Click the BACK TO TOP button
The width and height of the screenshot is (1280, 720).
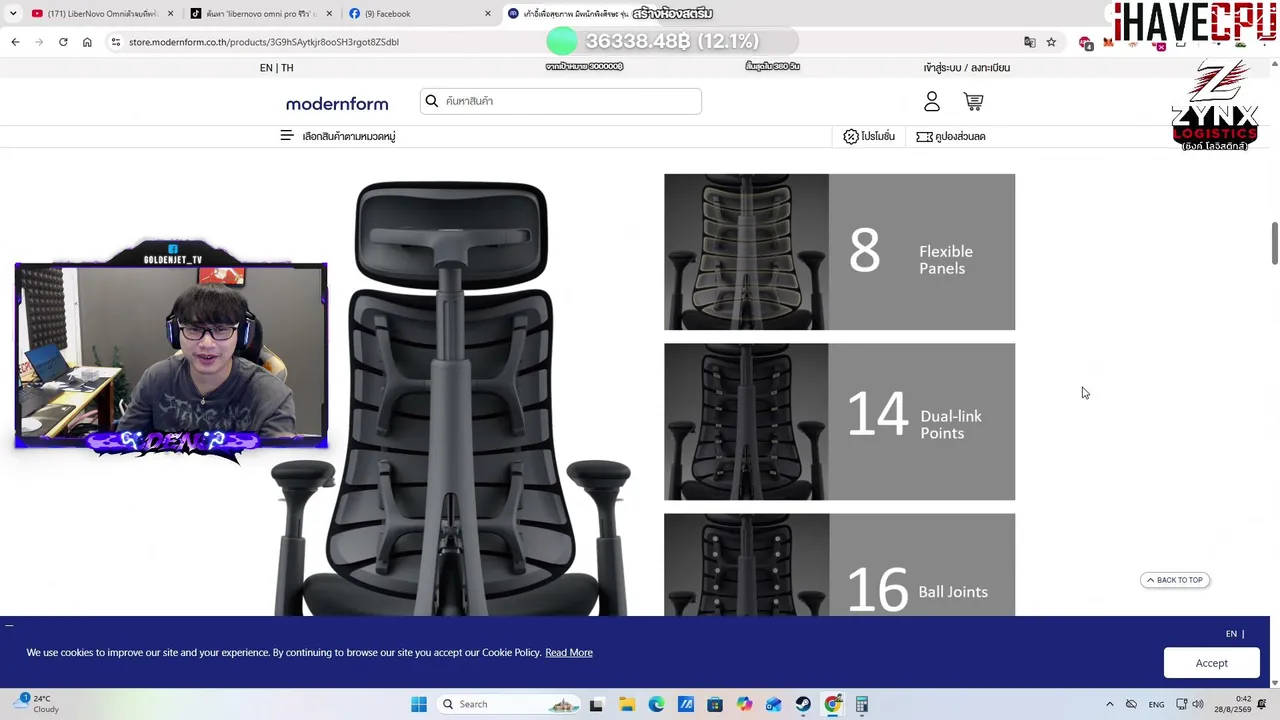(1175, 580)
